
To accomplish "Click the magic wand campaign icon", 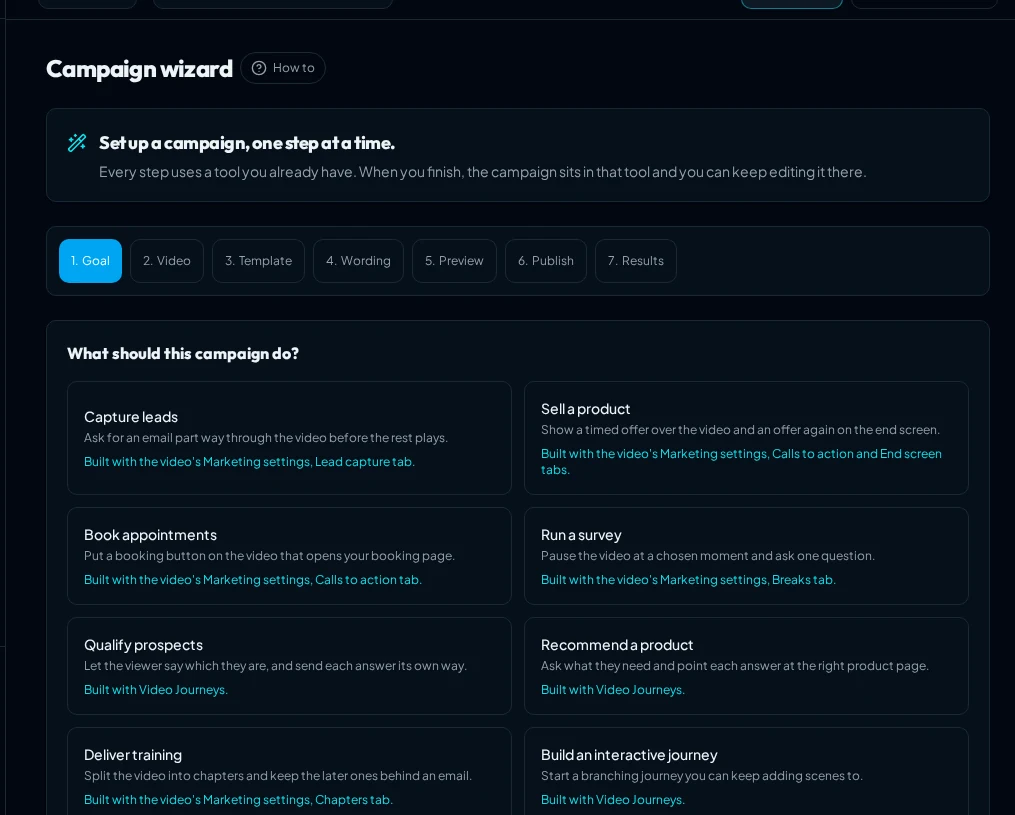I will (77, 142).
